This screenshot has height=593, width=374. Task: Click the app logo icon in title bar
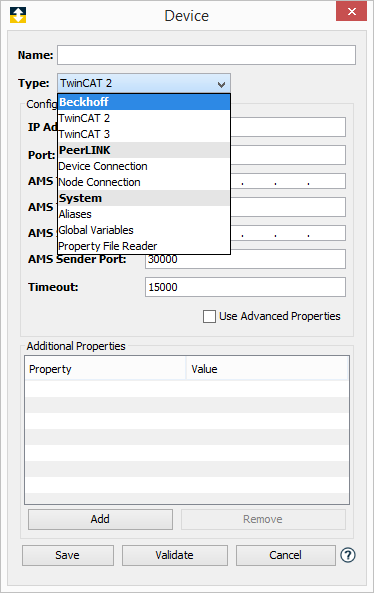coord(18,15)
